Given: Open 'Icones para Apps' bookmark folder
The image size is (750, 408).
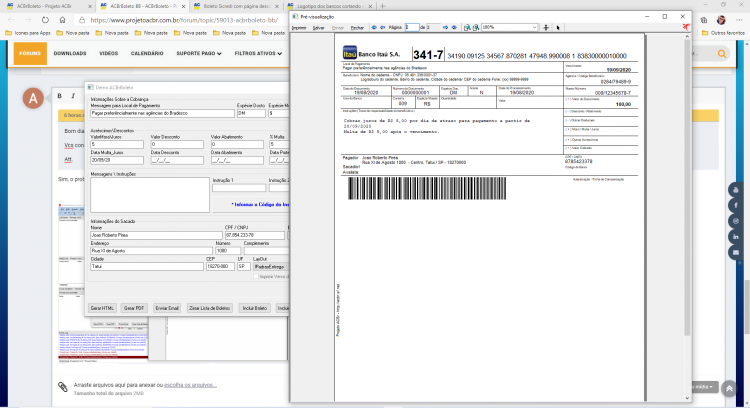Looking at the screenshot, I should tap(28, 33).
